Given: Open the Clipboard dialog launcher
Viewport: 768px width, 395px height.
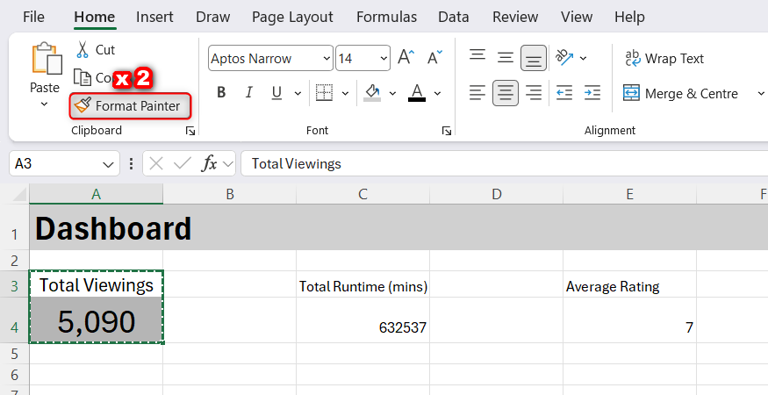Looking at the screenshot, I should (191, 131).
